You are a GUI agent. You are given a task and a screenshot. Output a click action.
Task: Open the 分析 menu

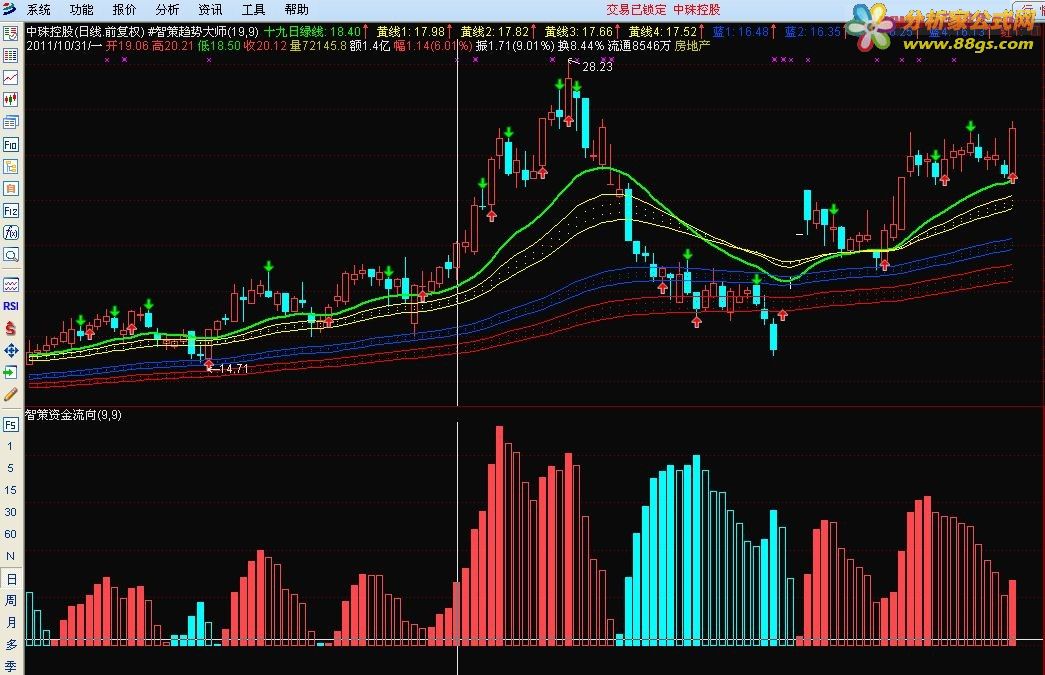(x=167, y=9)
